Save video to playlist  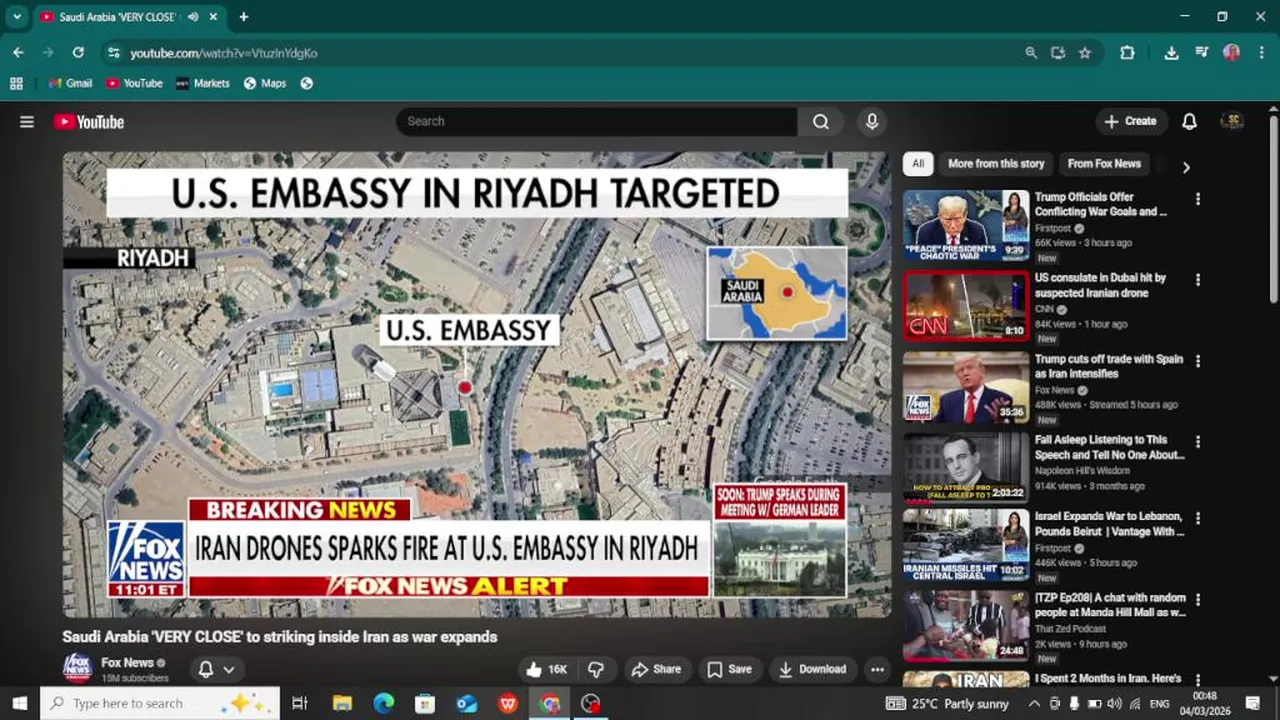(x=730, y=670)
